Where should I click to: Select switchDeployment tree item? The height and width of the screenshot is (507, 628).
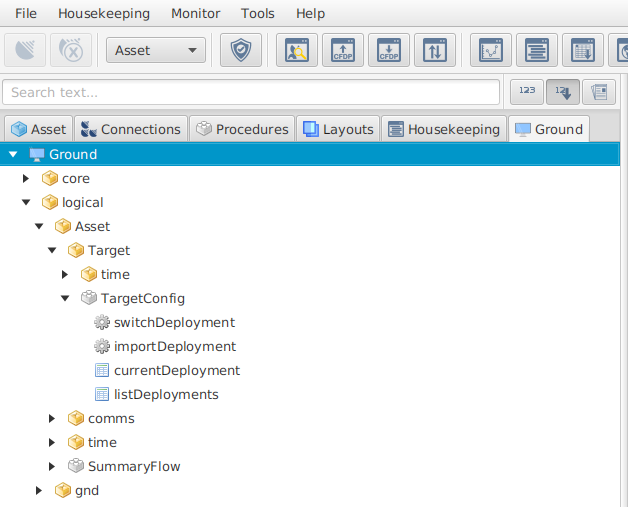pyautogui.click(x=174, y=322)
